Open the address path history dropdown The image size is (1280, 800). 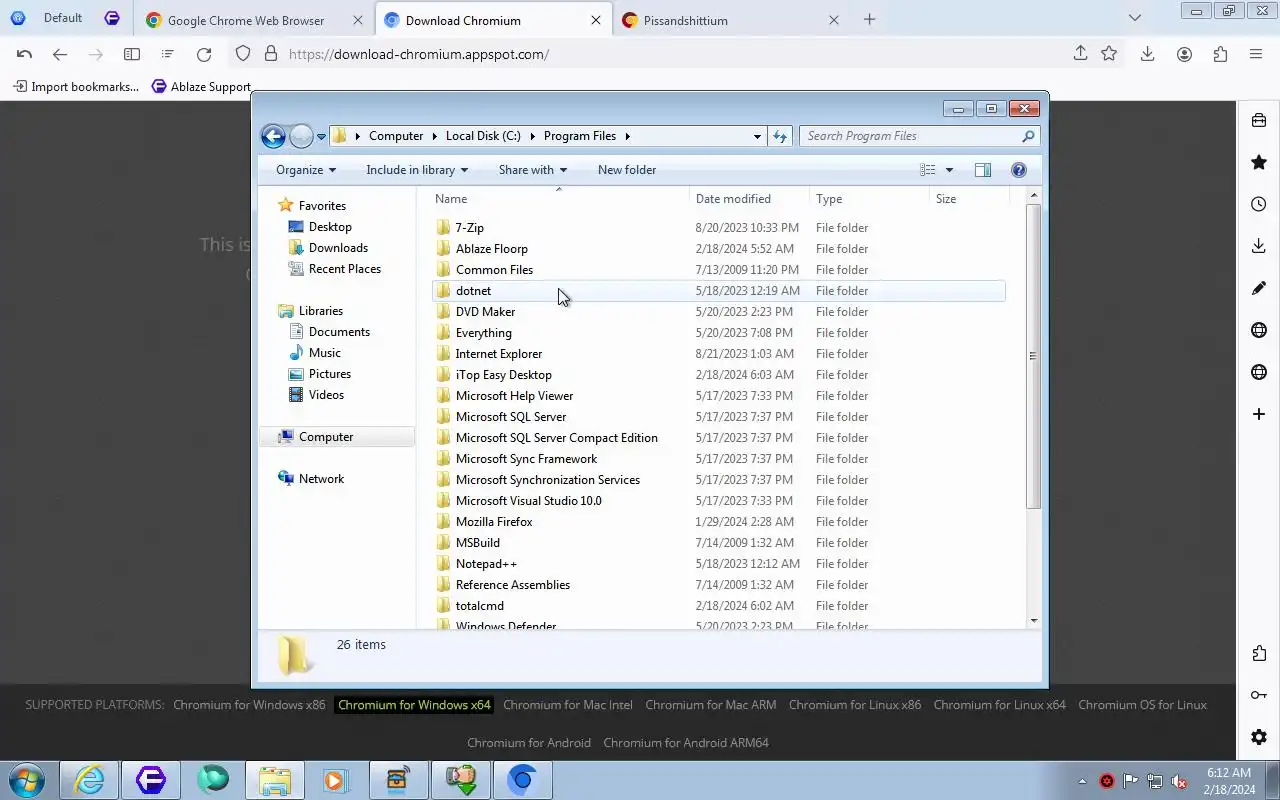[x=757, y=136]
